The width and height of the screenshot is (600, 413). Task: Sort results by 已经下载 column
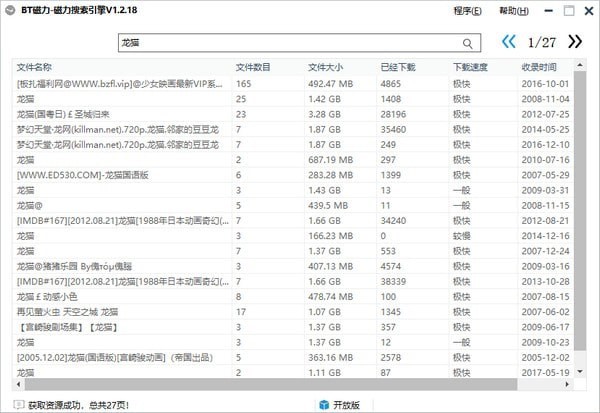412,67
